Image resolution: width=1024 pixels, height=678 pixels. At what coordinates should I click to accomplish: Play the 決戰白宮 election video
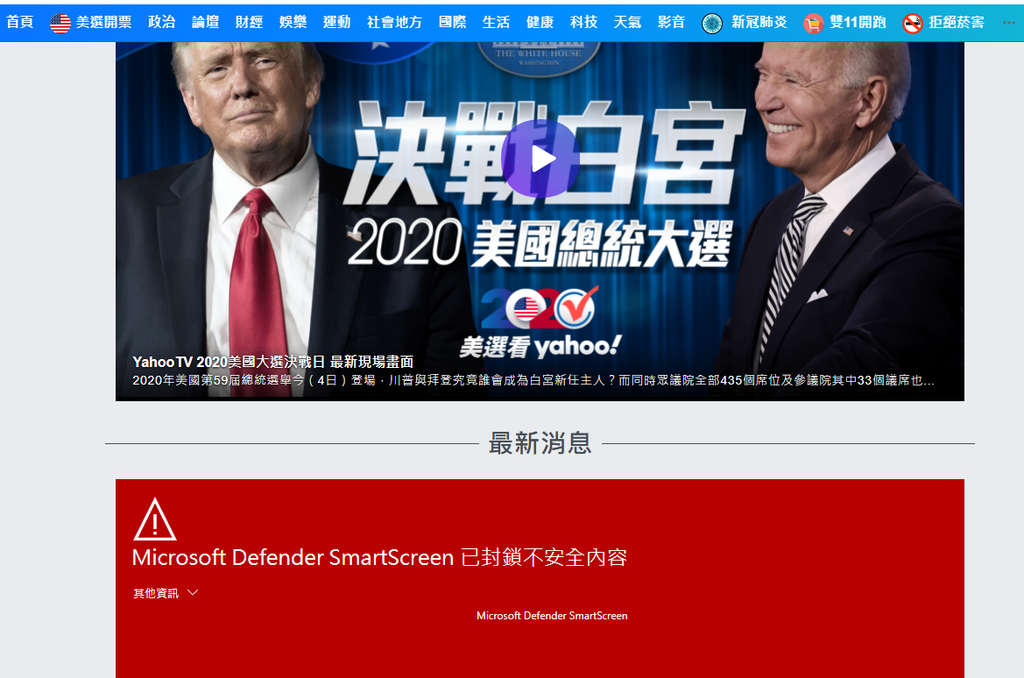click(540, 159)
